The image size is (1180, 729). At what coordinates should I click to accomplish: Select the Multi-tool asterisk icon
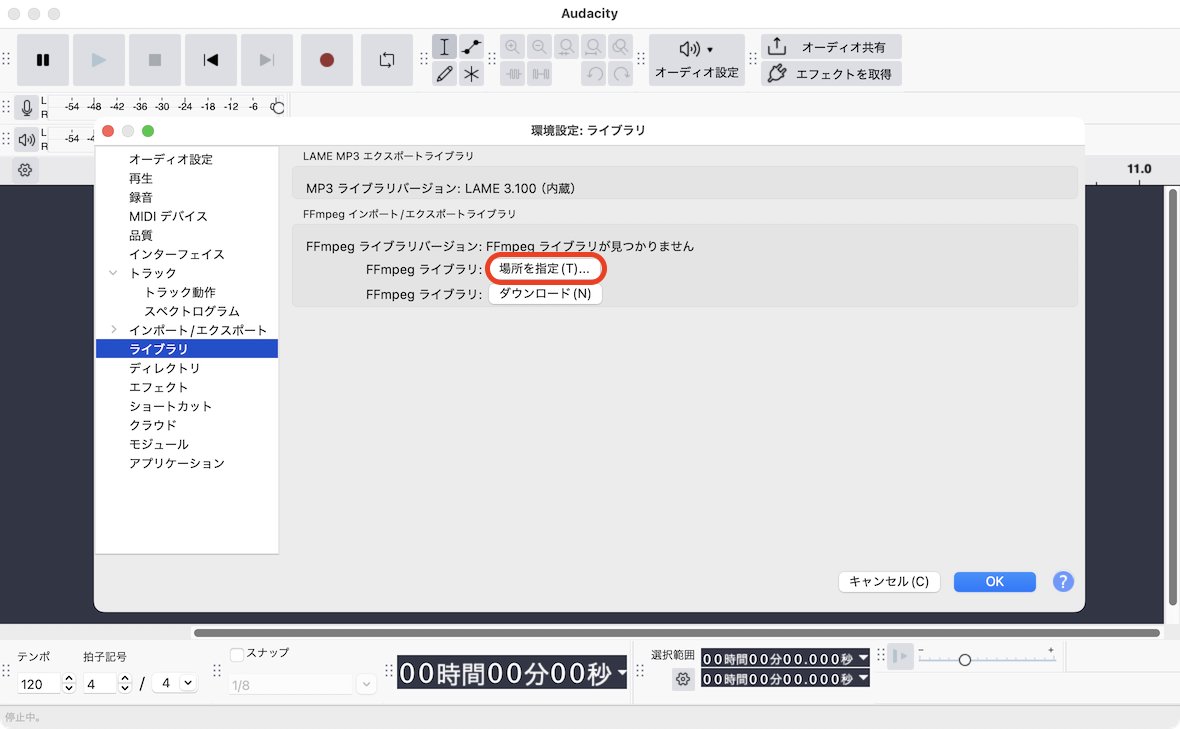pyautogui.click(x=472, y=74)
